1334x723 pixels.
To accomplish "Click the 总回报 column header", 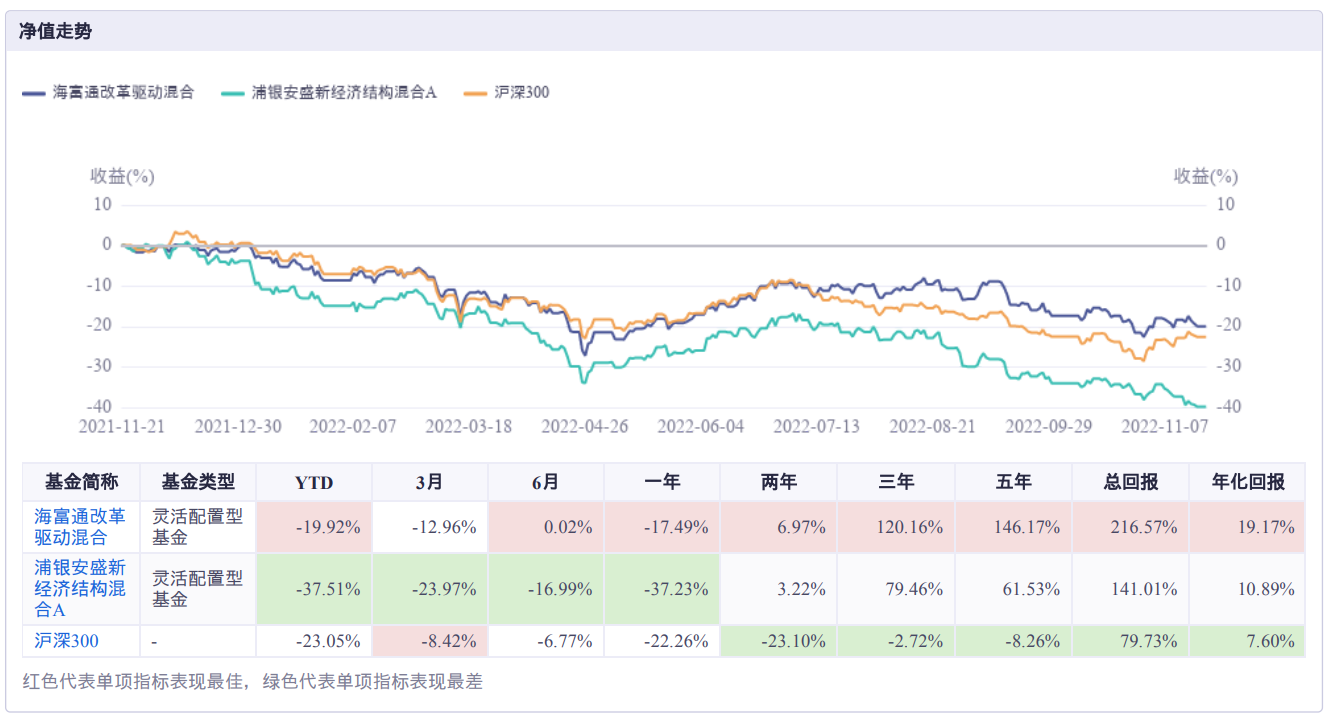I will click(x=1130, y=482).
